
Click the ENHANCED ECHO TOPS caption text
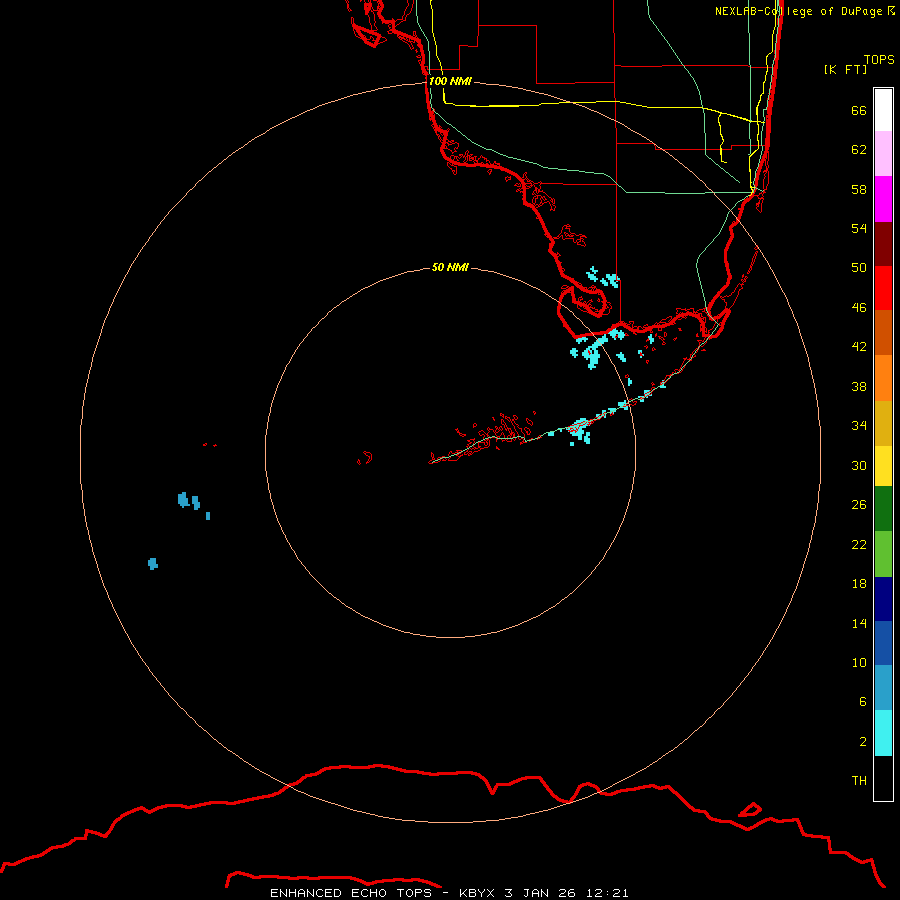tap(351, 893)
